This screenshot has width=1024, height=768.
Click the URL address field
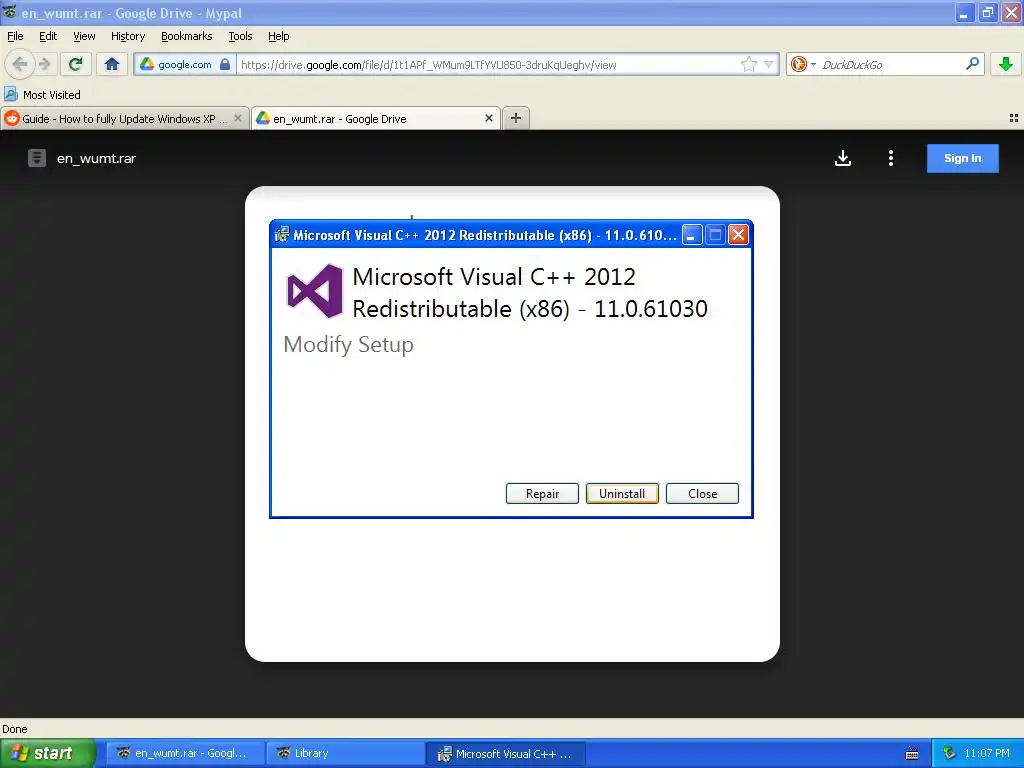[x=487, y=64]
